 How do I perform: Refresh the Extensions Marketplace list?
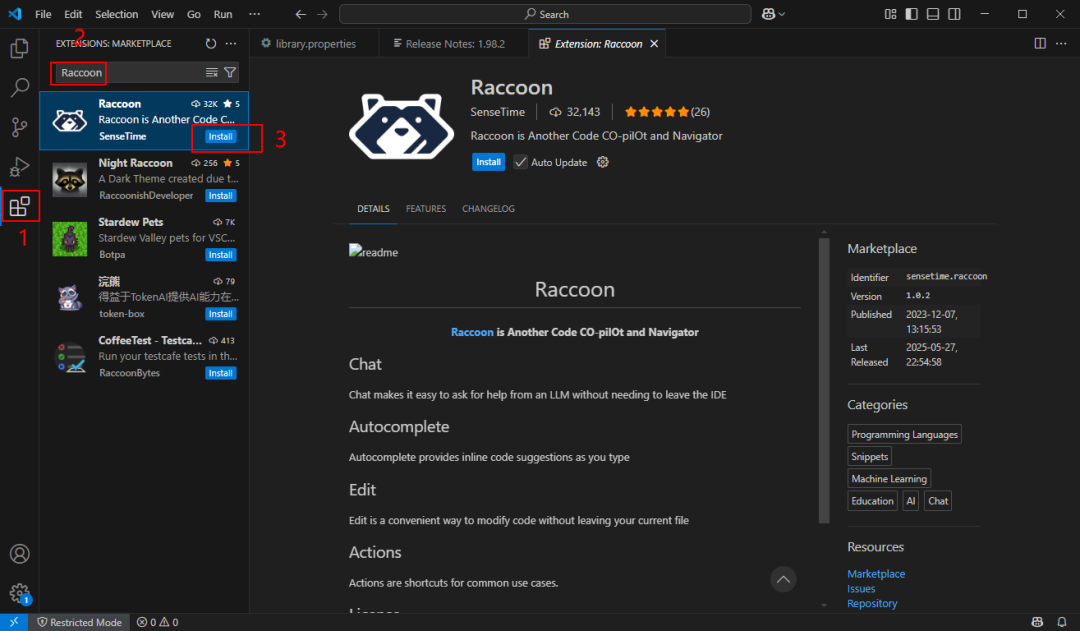(x=211, y=43)
